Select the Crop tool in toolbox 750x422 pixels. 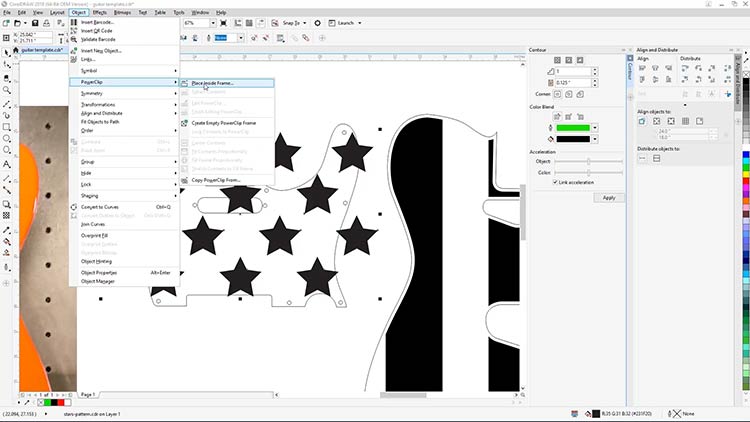point(6,78)
